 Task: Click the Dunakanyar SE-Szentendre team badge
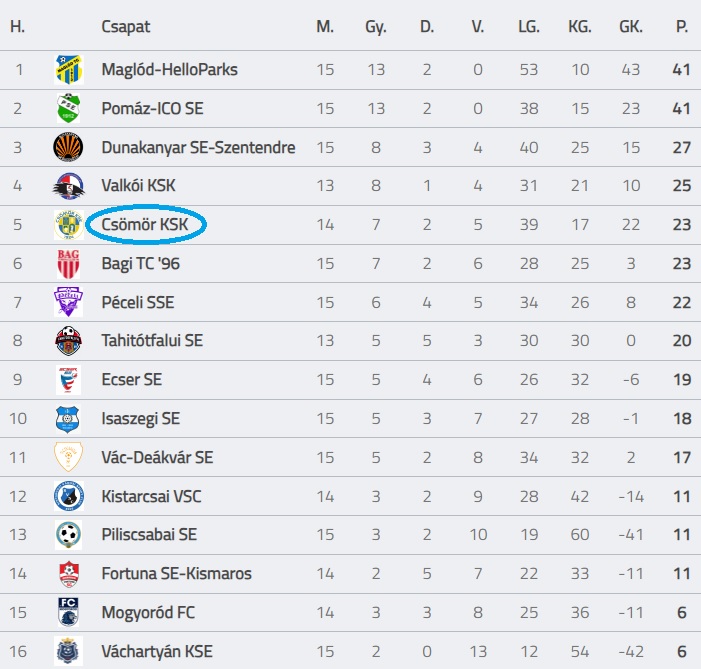68,148
